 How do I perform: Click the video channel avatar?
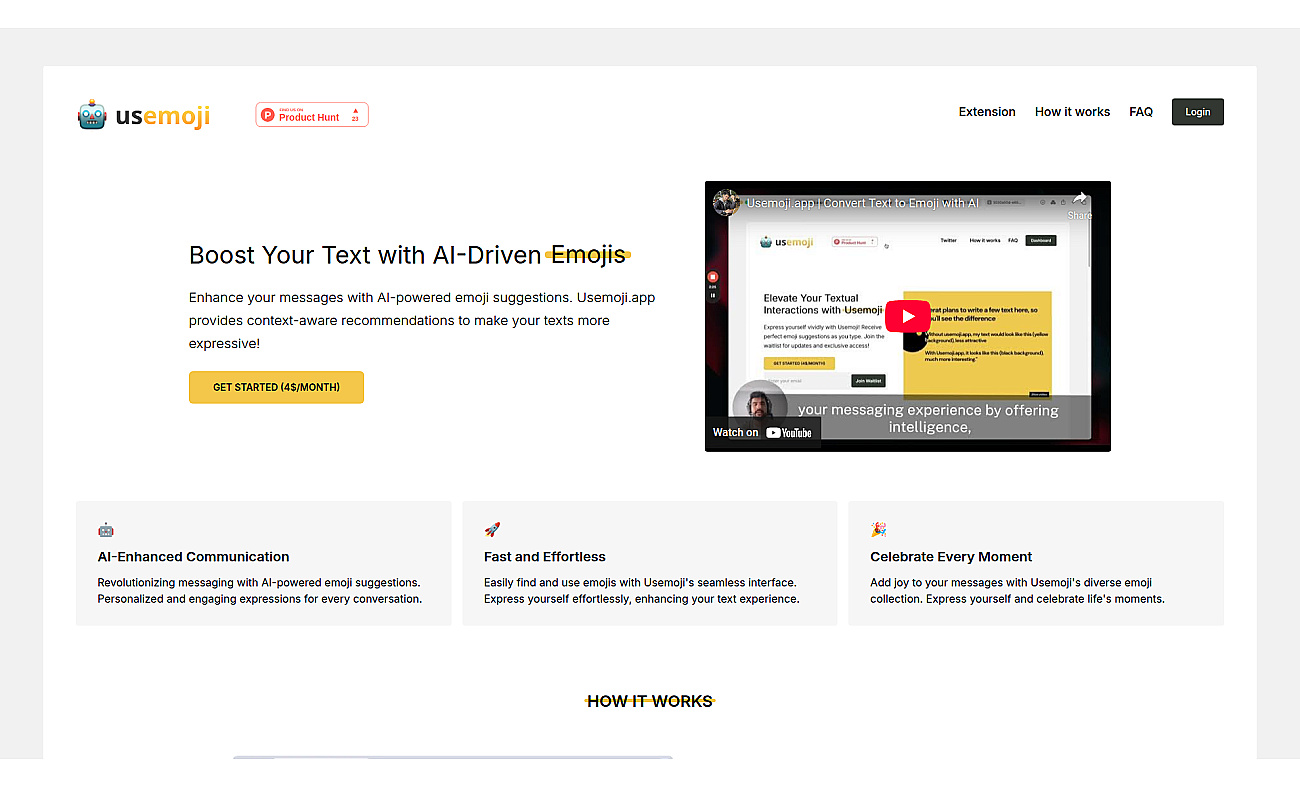pos(726,202)
